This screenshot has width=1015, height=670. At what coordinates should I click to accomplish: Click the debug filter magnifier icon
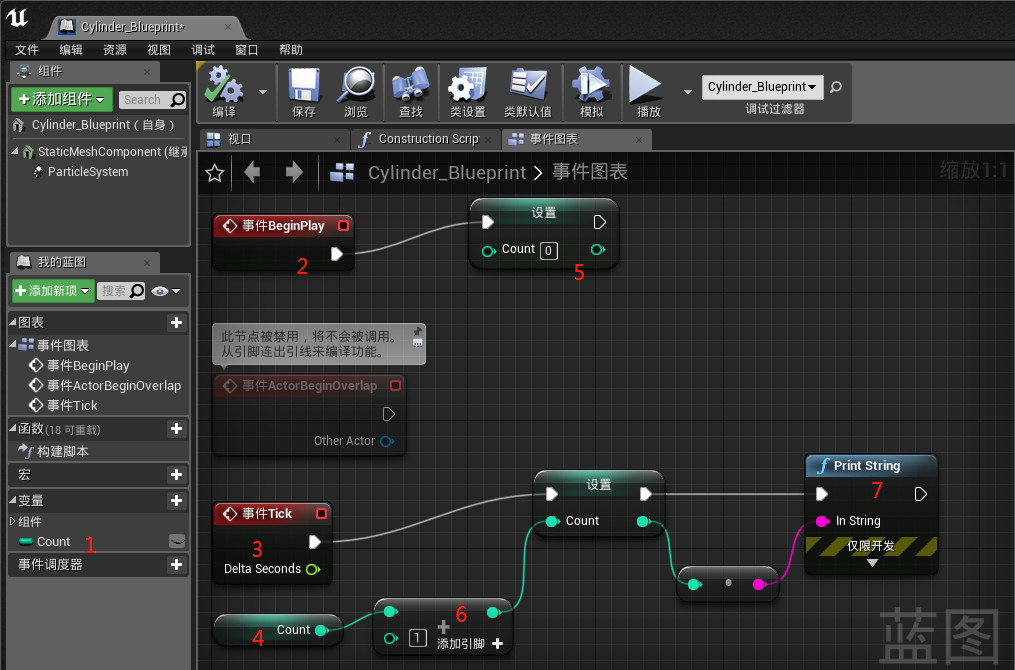836,87
